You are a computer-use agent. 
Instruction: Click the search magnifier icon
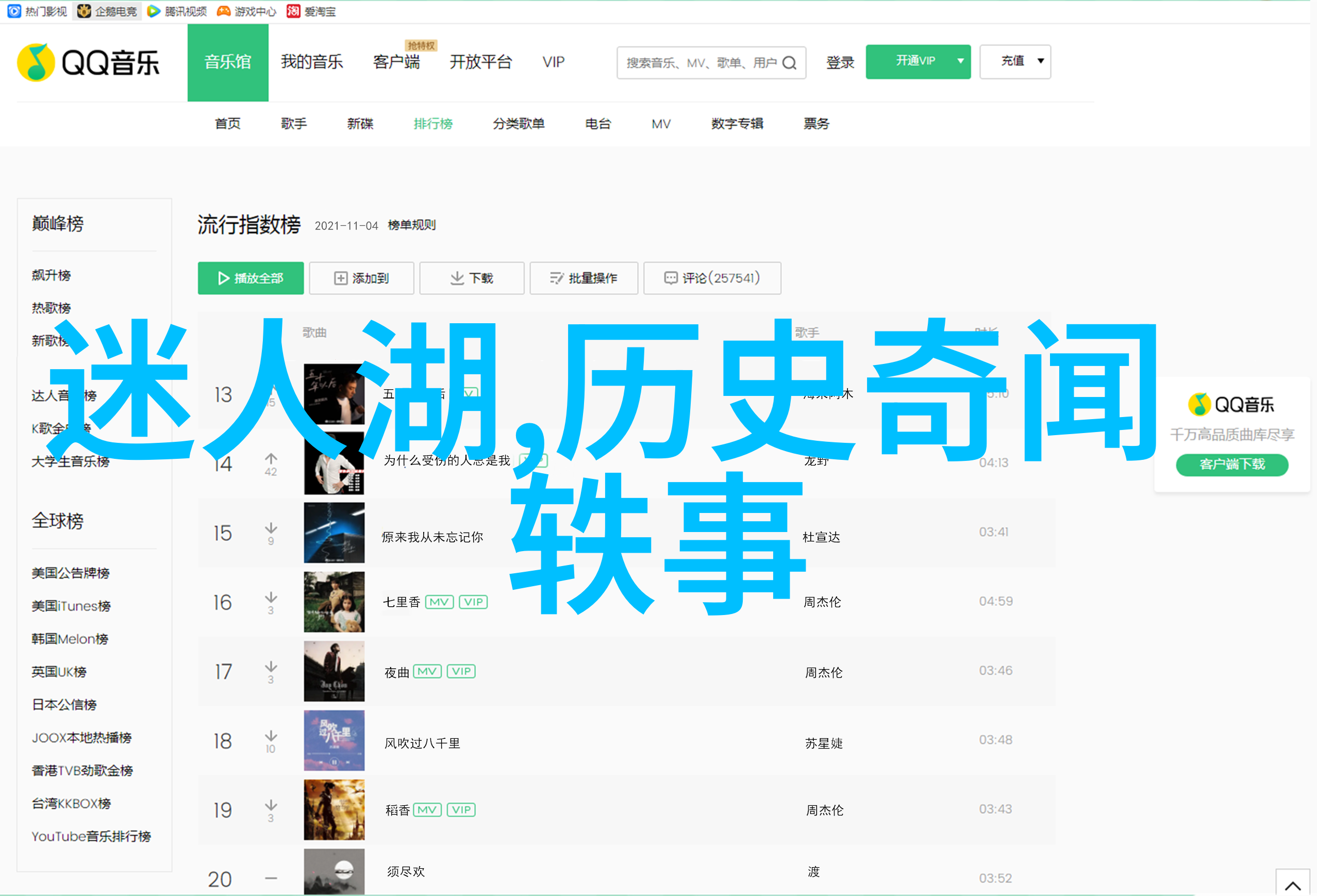789,63
